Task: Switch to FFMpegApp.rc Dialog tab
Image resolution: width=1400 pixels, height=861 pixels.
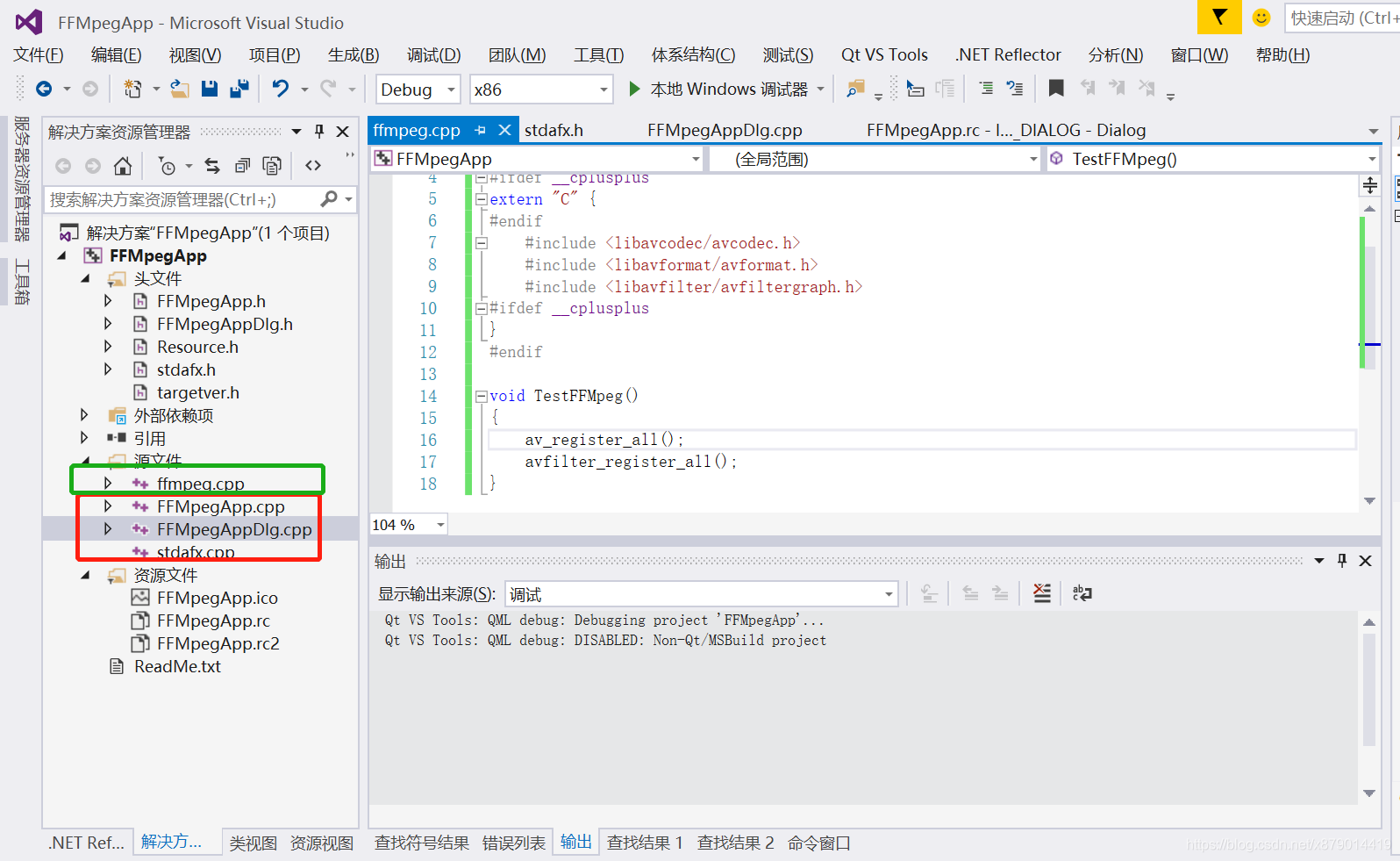Action: [x=1006, y=130]
